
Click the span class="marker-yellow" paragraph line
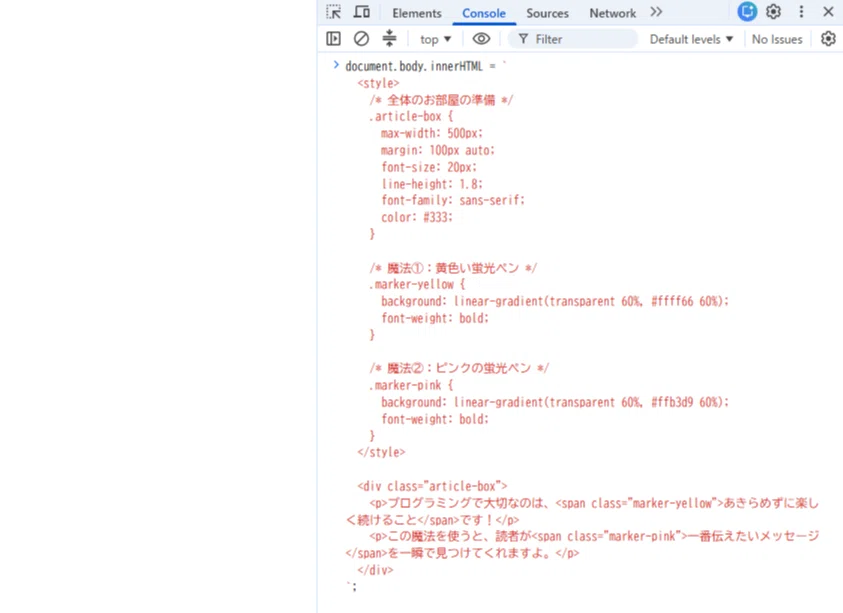pyautogui.click(x=582, y=511)
